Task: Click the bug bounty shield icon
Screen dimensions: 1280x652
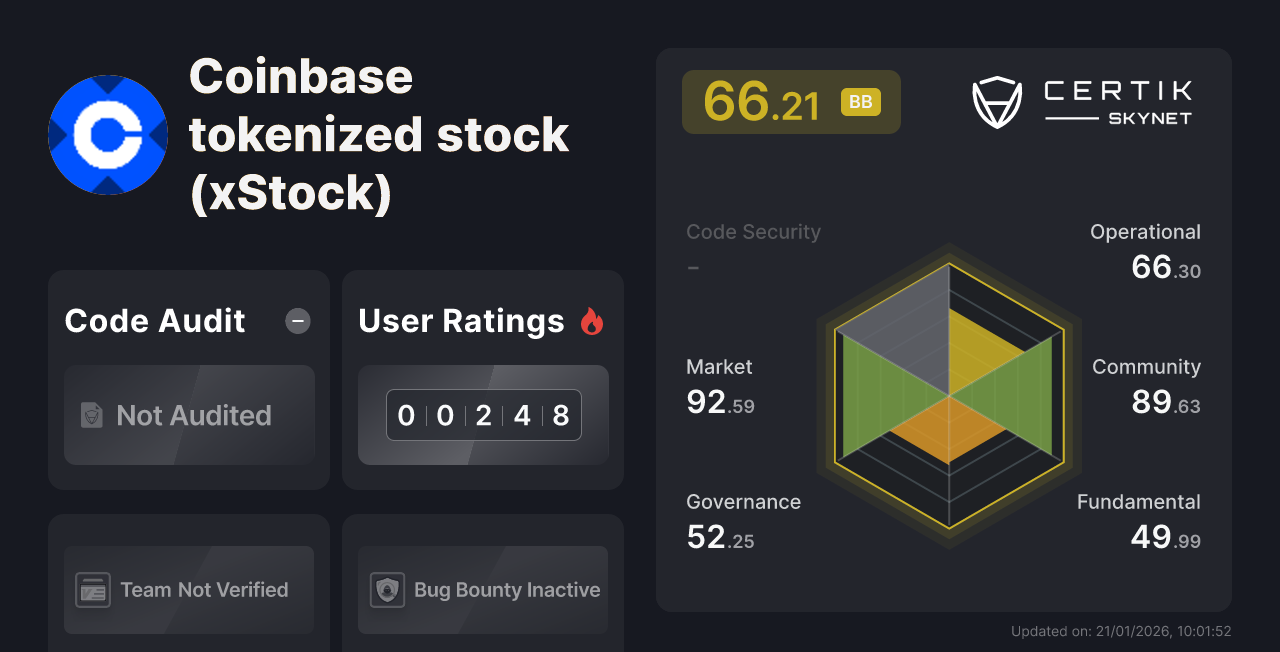Action: coord(388,590)
